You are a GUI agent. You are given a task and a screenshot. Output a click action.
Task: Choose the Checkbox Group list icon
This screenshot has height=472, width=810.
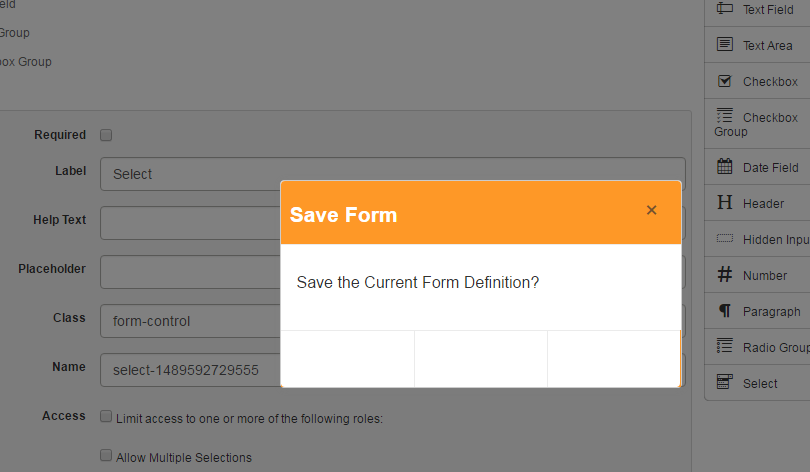725,116
